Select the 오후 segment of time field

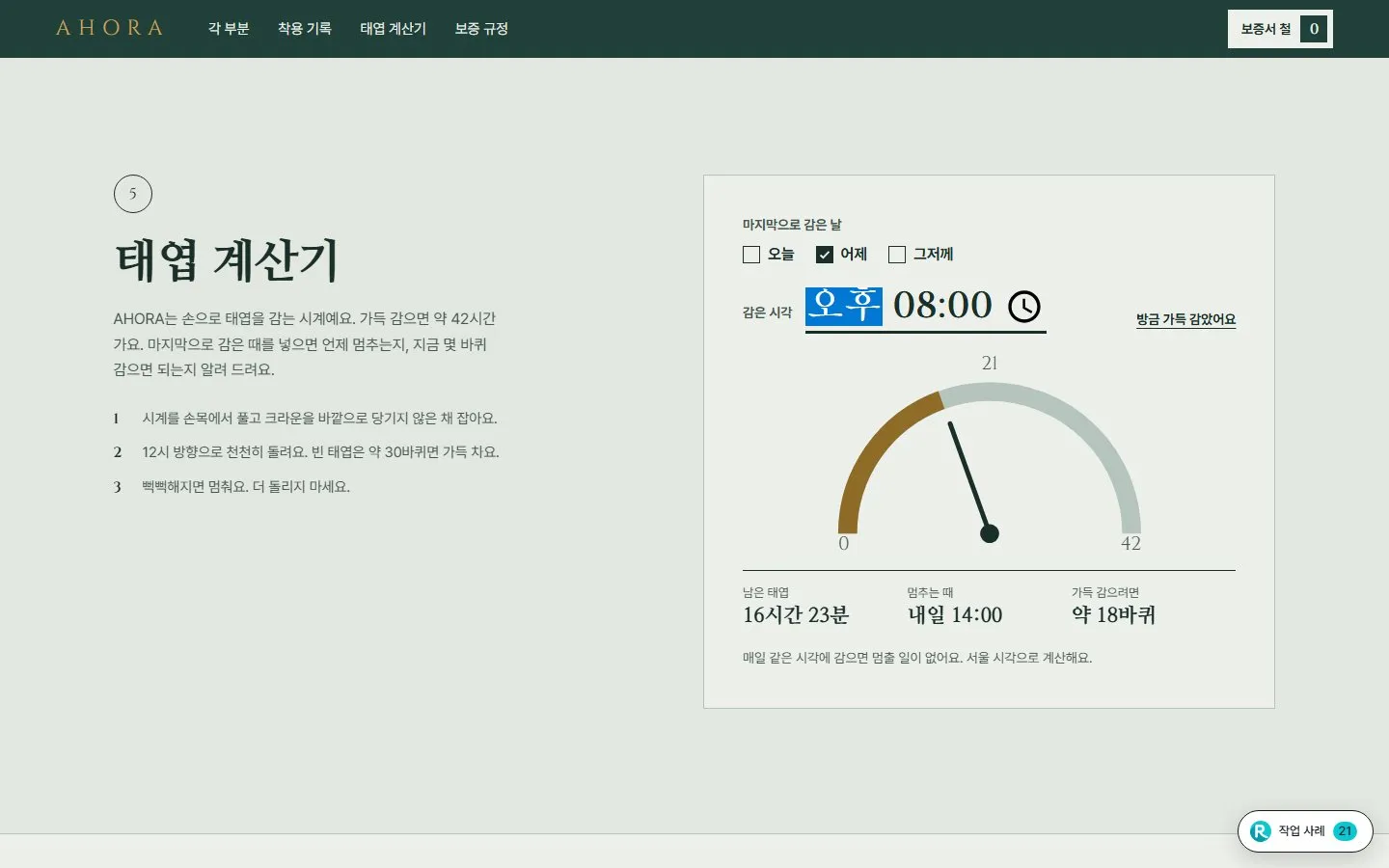pos(844,306)
